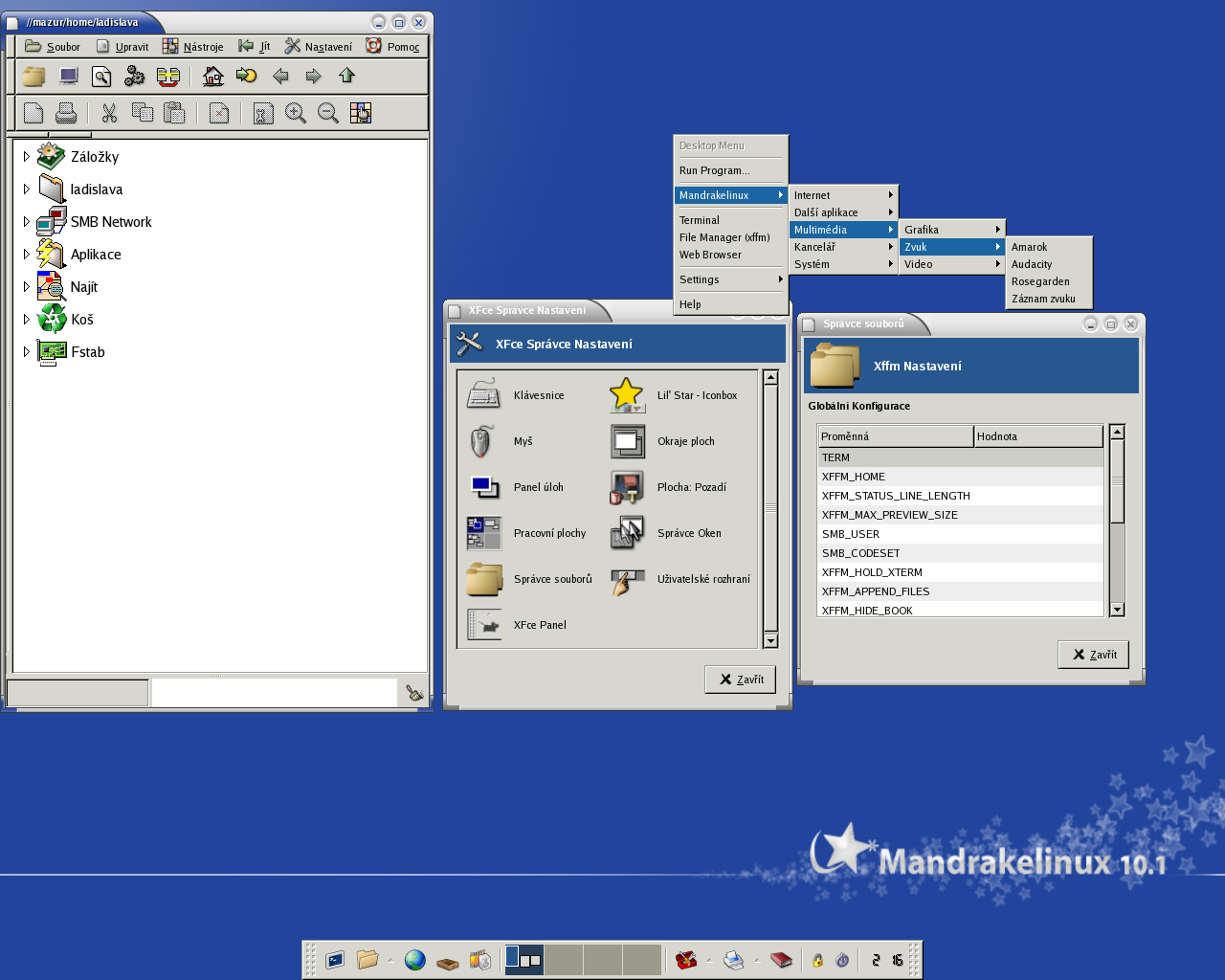Choose Run Program... in desktop menu
The width and height of the screenshot is (1225, 980).
click(730, 170)
